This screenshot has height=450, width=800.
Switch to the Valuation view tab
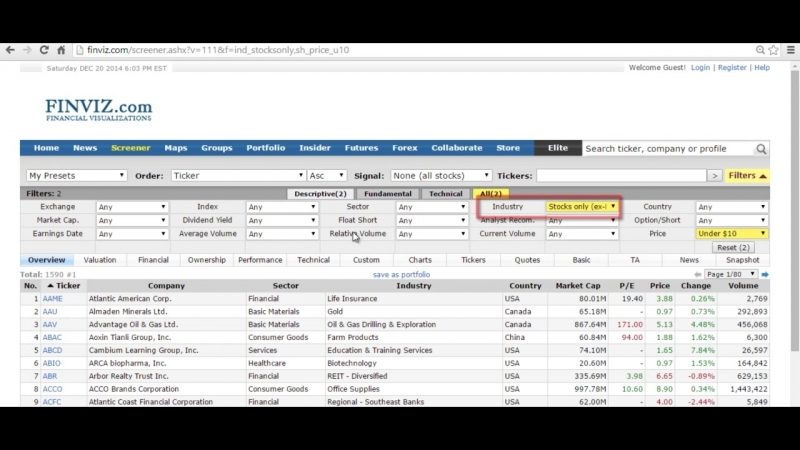pyautogui.click(x=100, y=260)
